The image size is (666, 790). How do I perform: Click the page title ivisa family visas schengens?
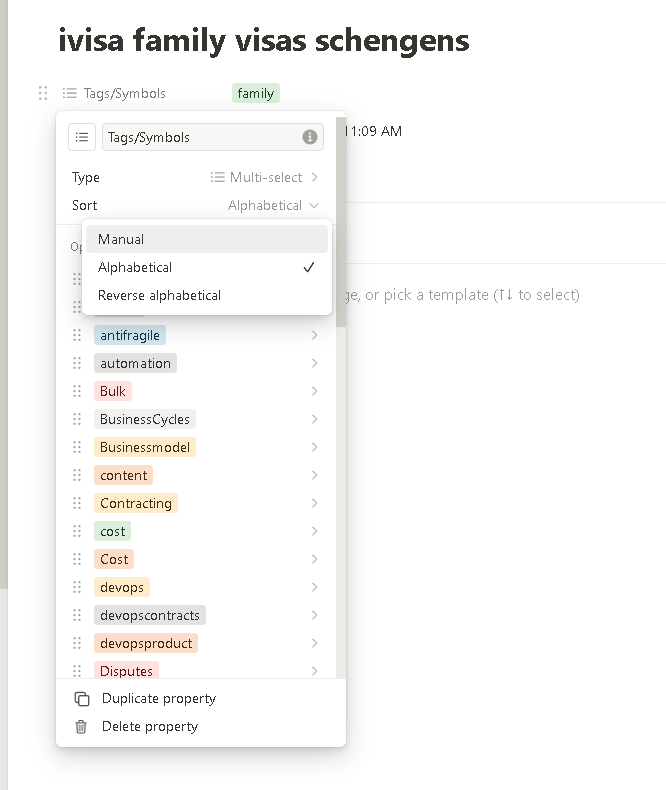[x=264, y=40]
